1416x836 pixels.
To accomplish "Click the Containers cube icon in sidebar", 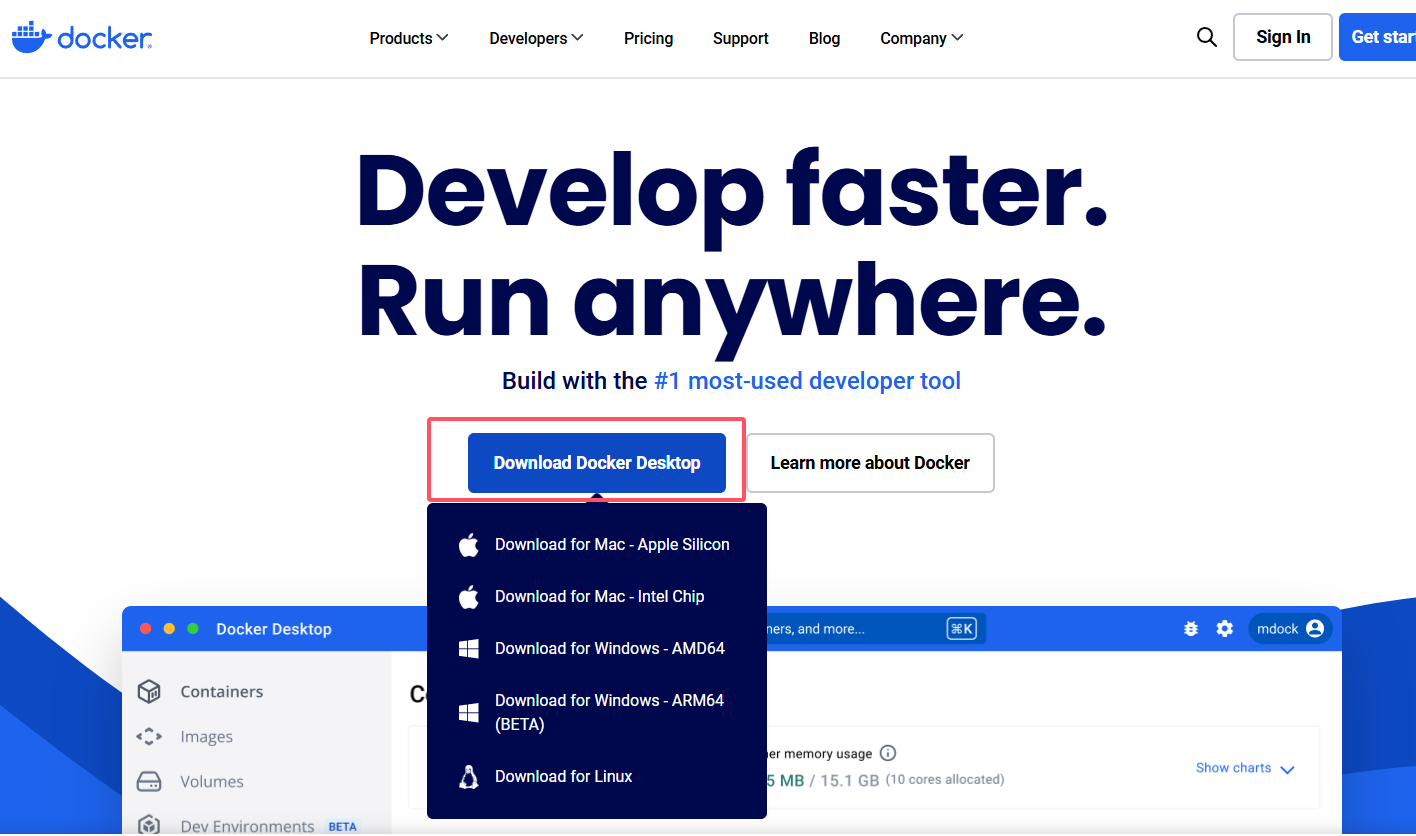I will [x=149, y=691].
